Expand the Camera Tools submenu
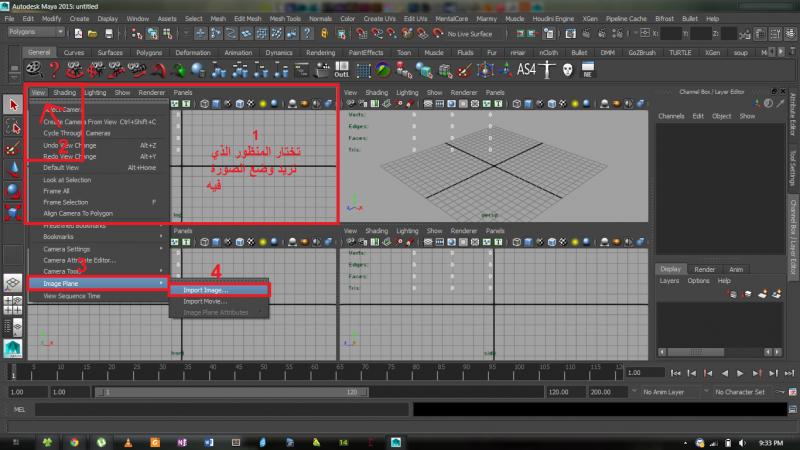 tap(98, 271)
